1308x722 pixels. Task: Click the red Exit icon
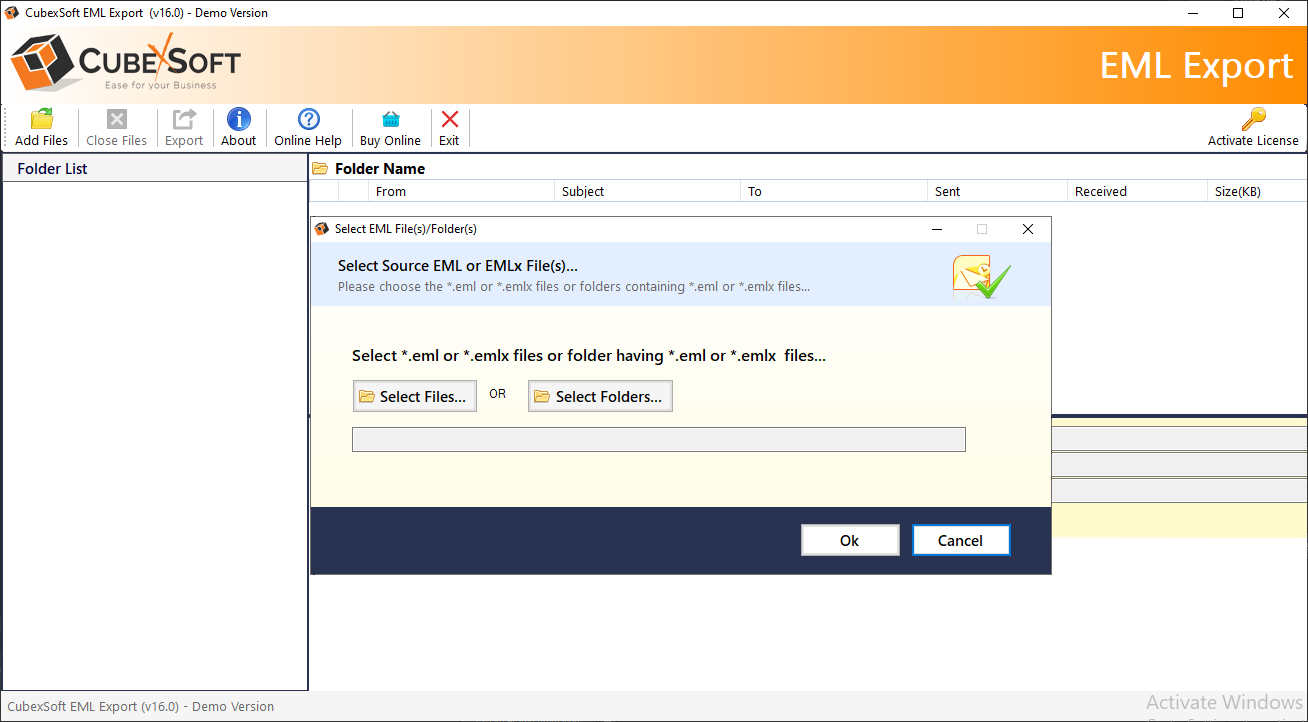tap(449, 120)
